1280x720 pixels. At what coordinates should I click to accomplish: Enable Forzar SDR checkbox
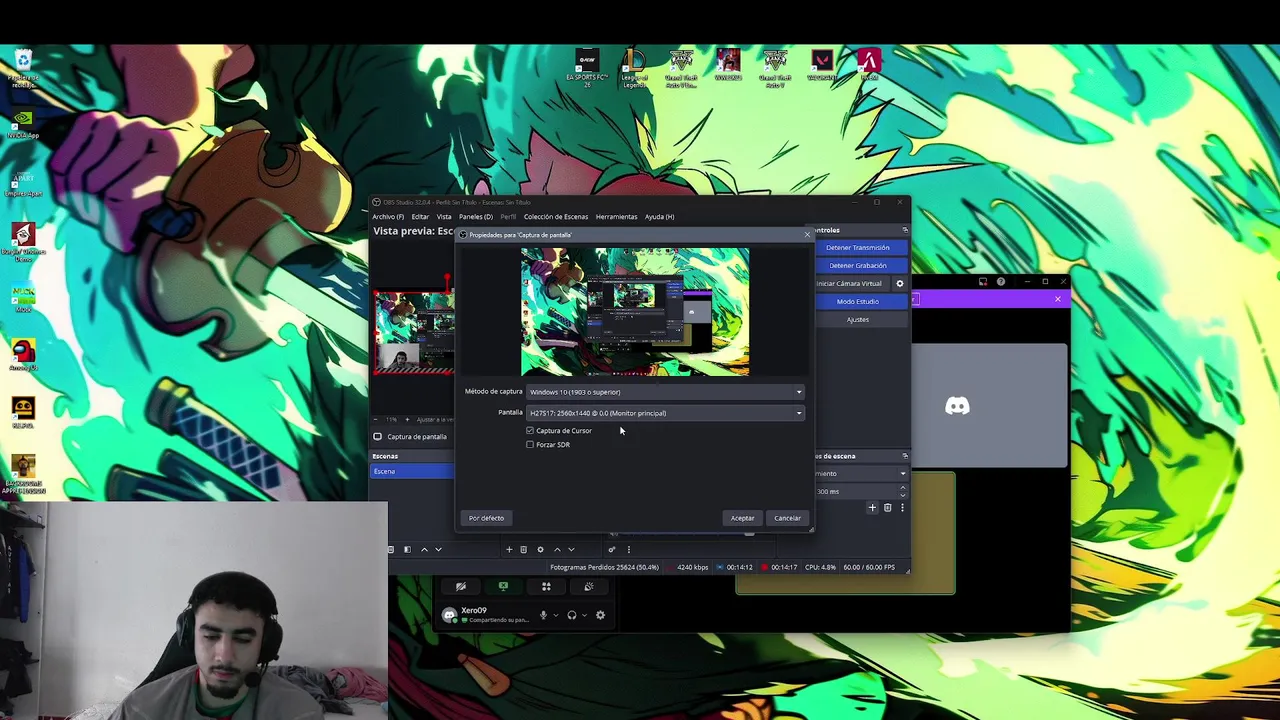(x=530, y=445)
